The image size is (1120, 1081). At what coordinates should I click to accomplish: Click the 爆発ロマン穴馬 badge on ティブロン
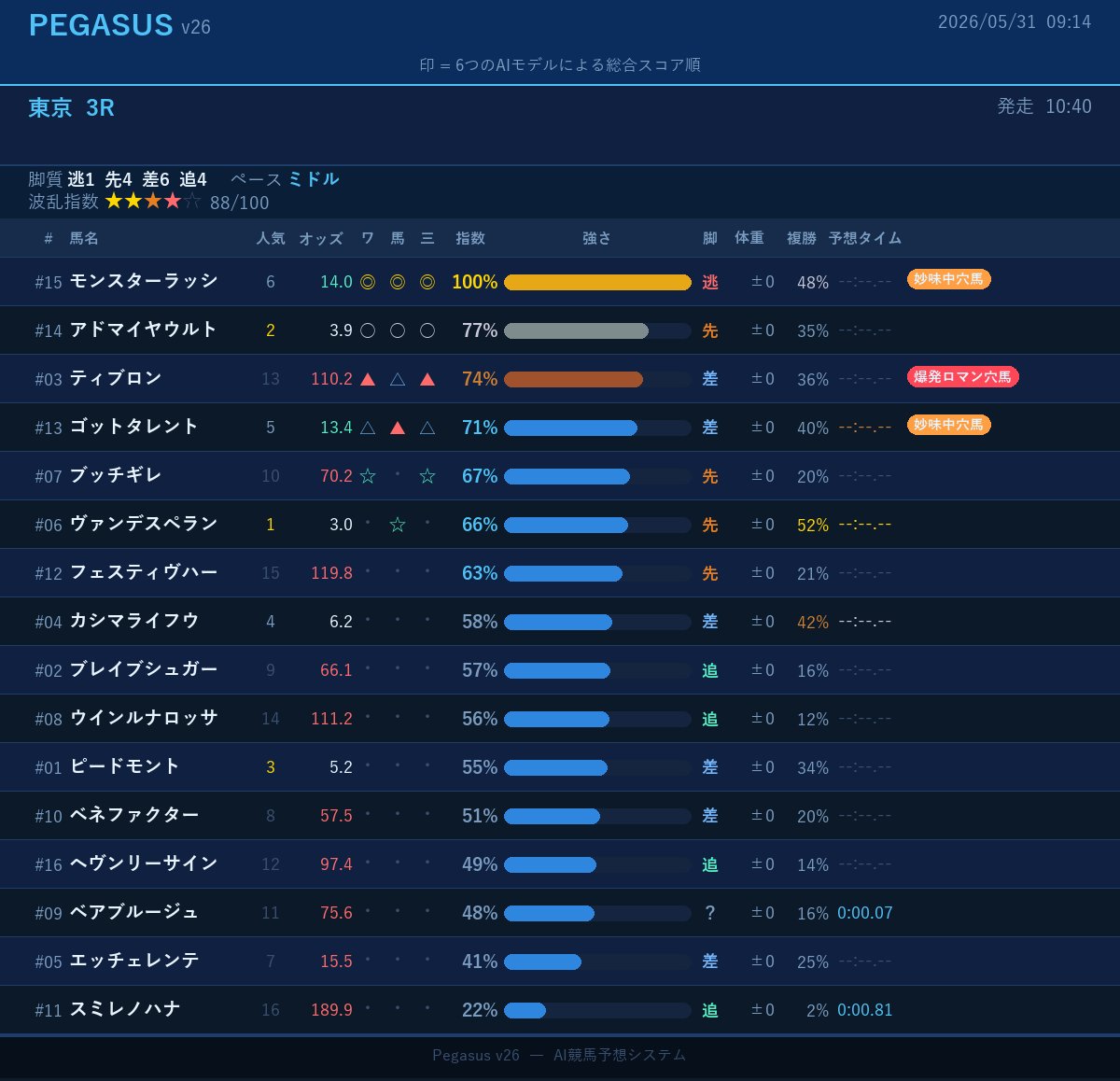point(962,376)
